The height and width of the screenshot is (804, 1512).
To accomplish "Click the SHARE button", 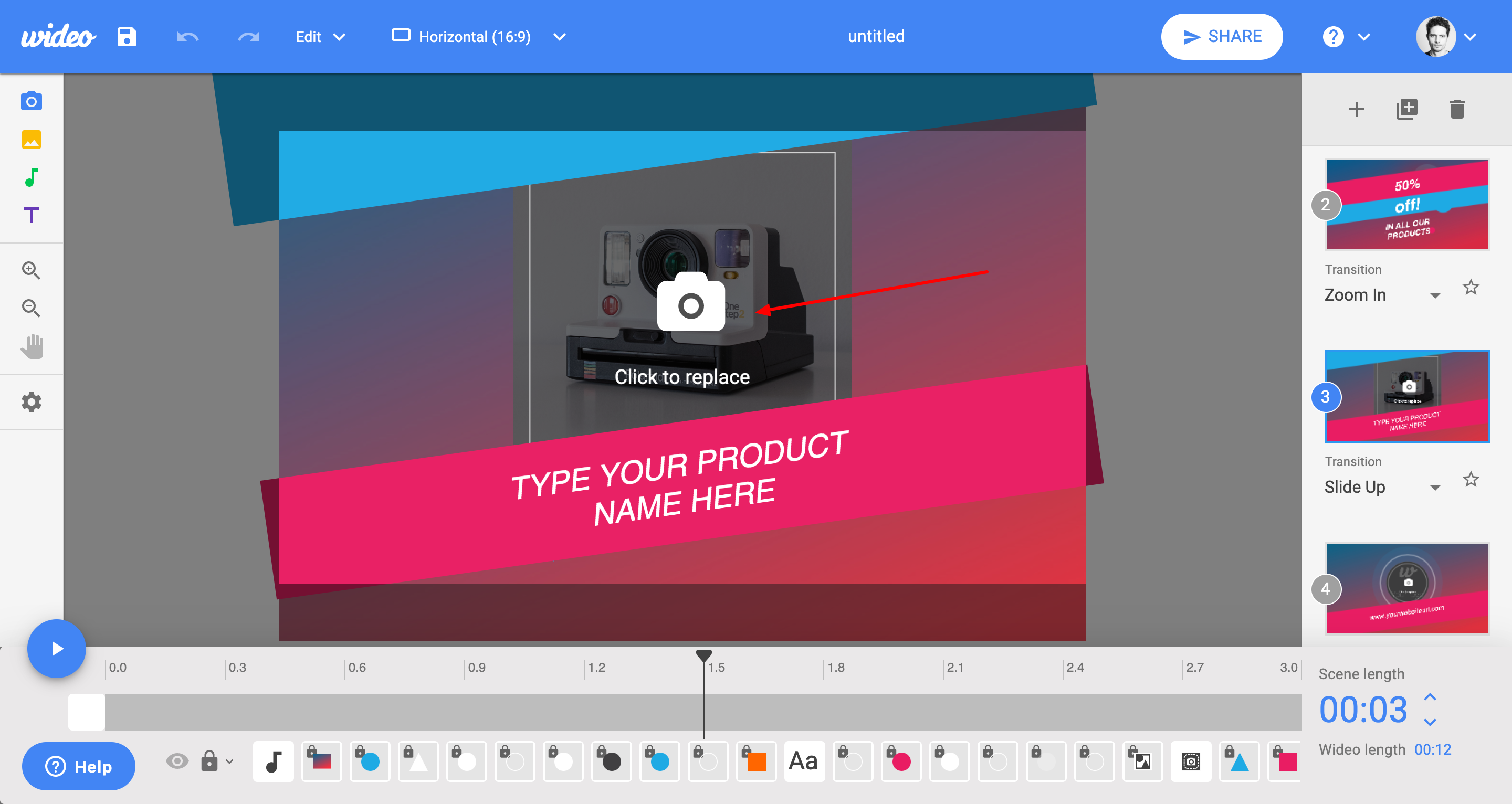I will coord(1222,36).
